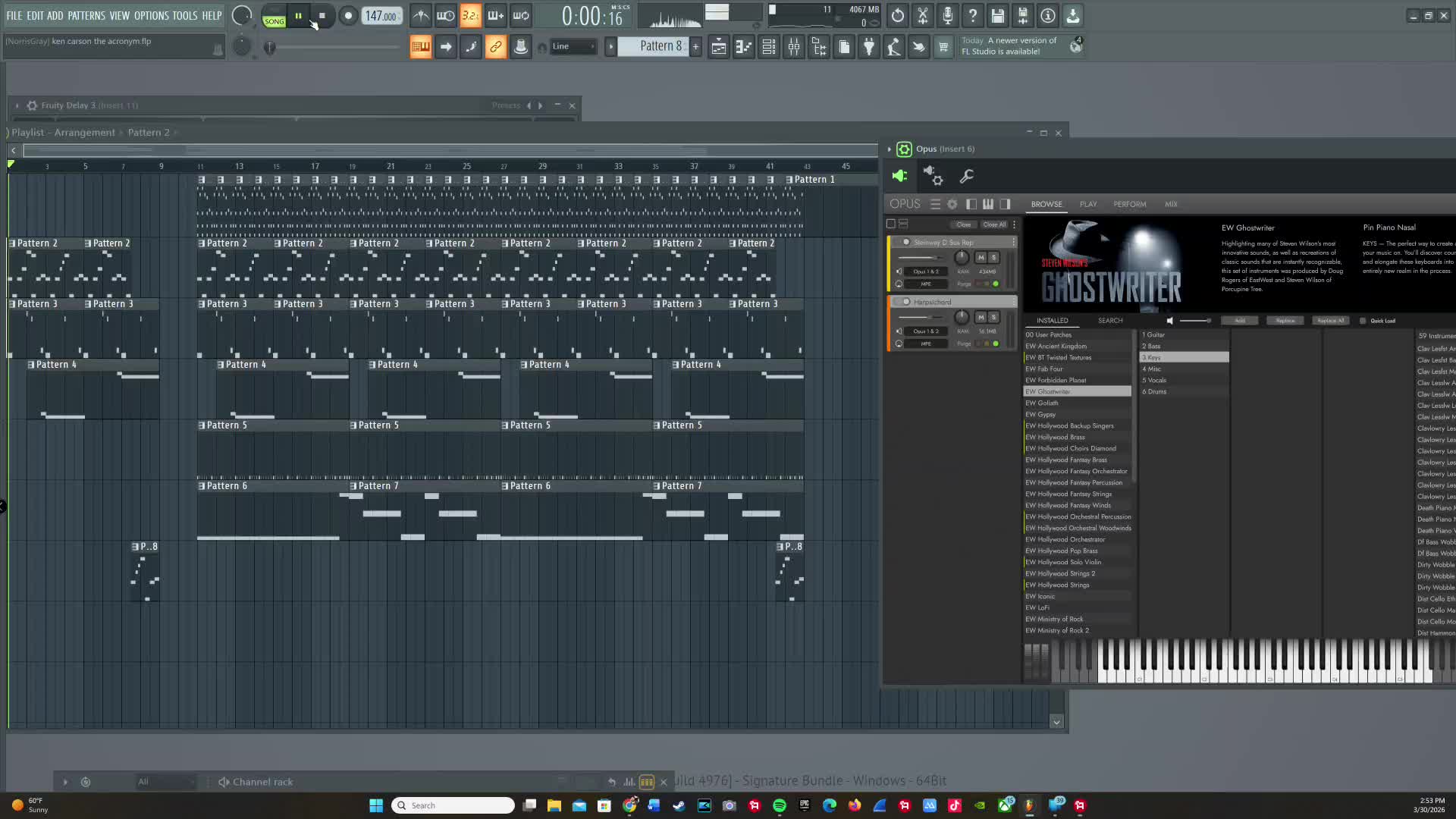
Task: Open the Opus 1 & 2 output dropdown for Steinway
Action: pos(925,271)
